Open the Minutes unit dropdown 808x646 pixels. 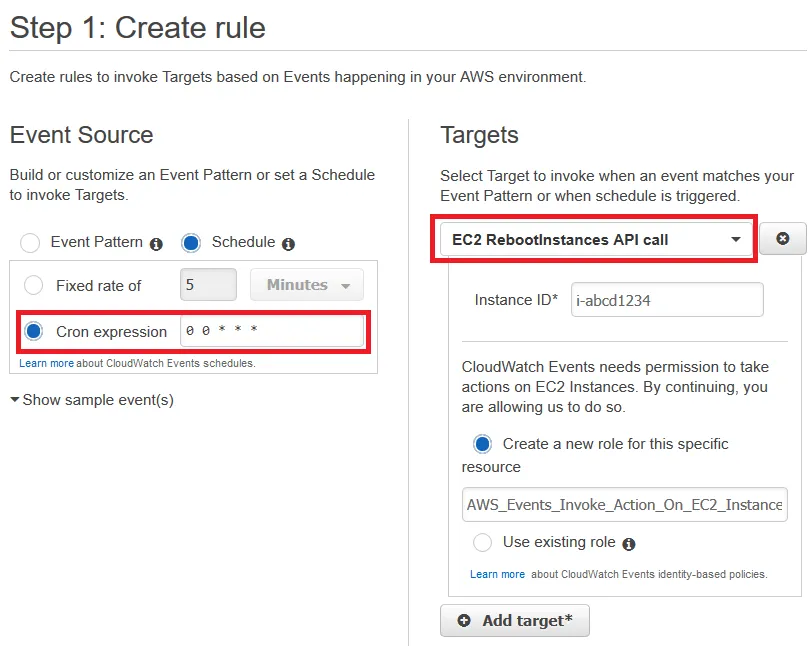point(306,285)
